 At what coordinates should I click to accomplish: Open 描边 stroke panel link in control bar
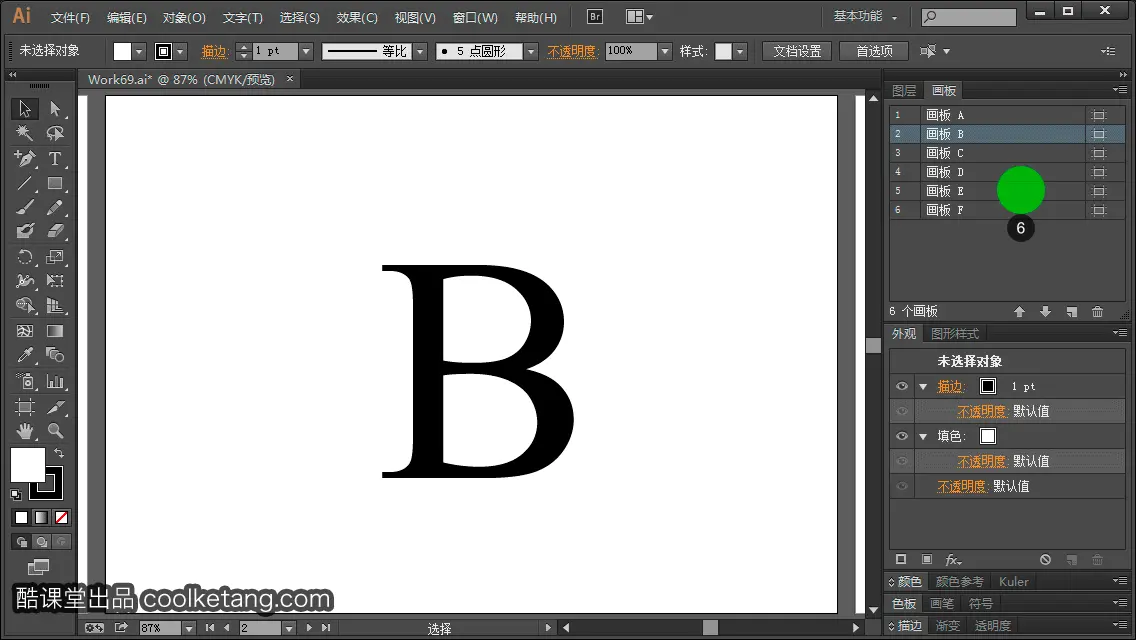click(x=214, y=51)
